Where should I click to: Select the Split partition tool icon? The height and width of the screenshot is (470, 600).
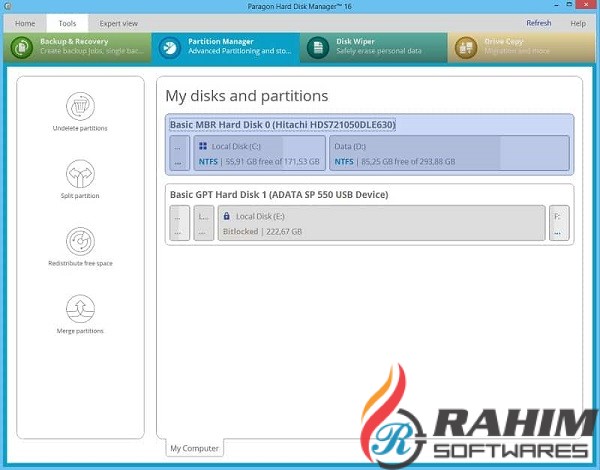click(x=80, y=174)
